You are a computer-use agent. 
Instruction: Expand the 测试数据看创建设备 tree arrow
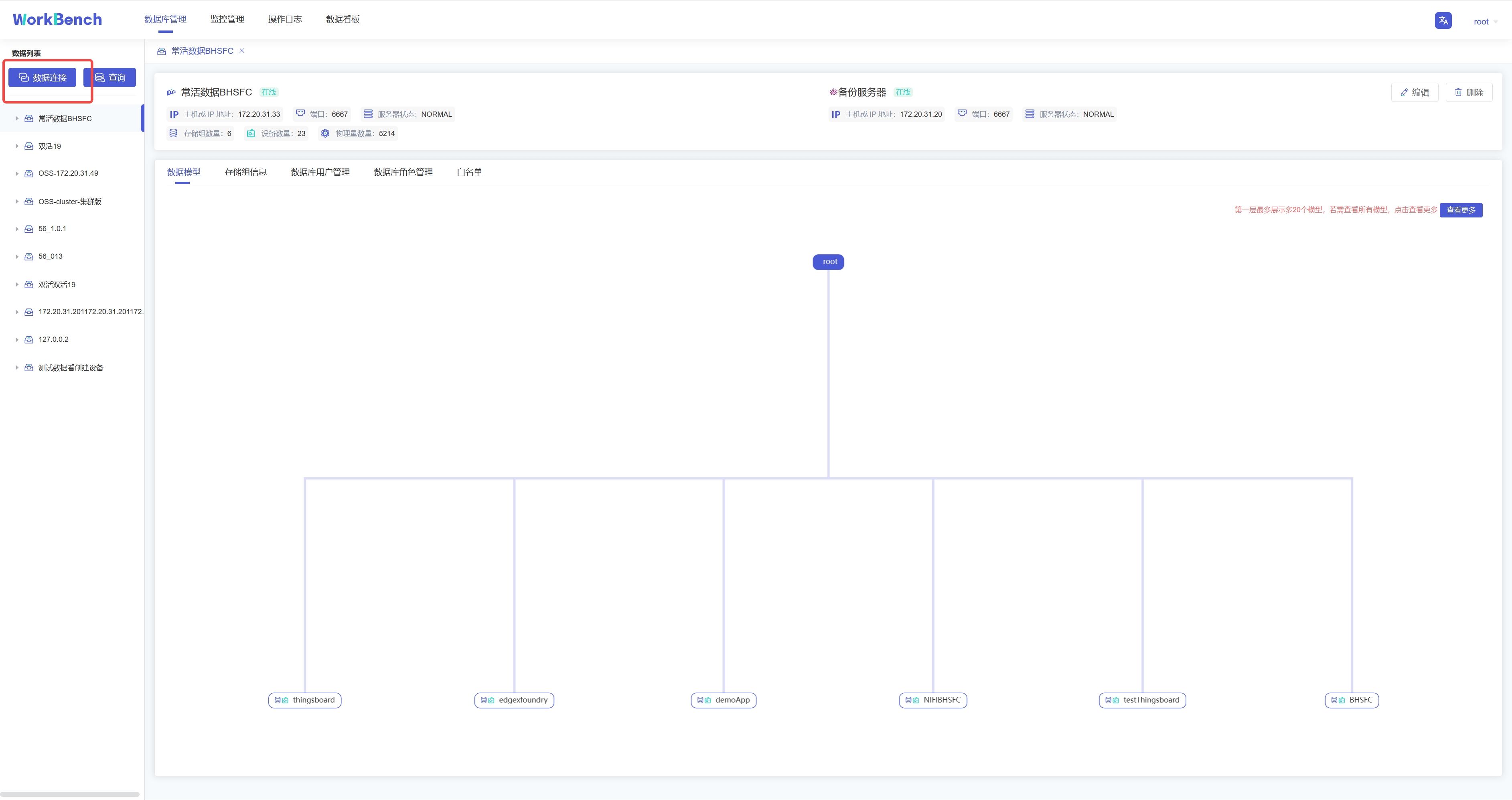17,368
